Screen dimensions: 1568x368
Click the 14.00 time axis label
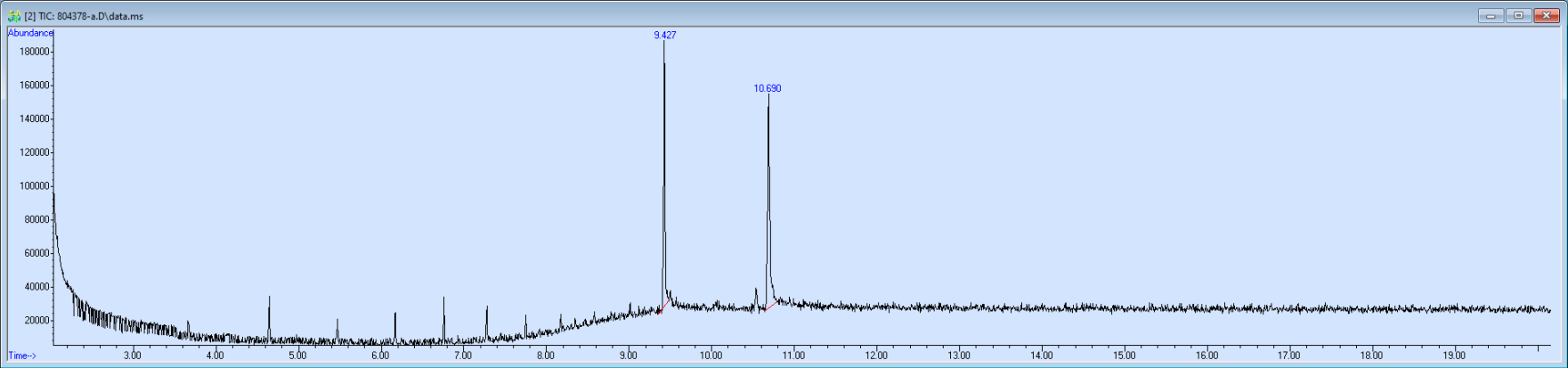1042,356
